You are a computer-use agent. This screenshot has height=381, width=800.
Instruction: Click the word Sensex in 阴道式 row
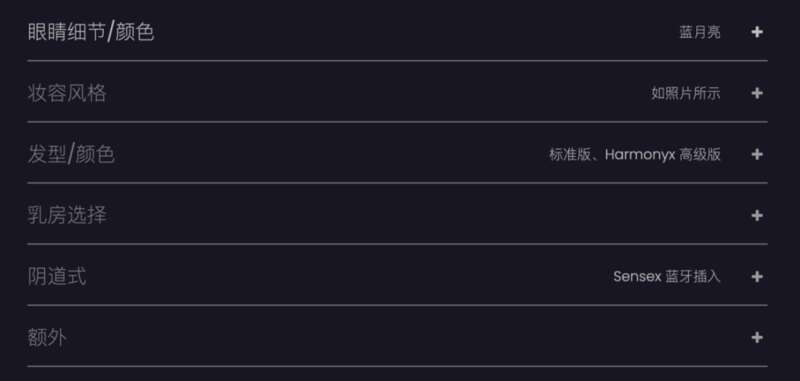pyautogui.click(x=637, y=276)
